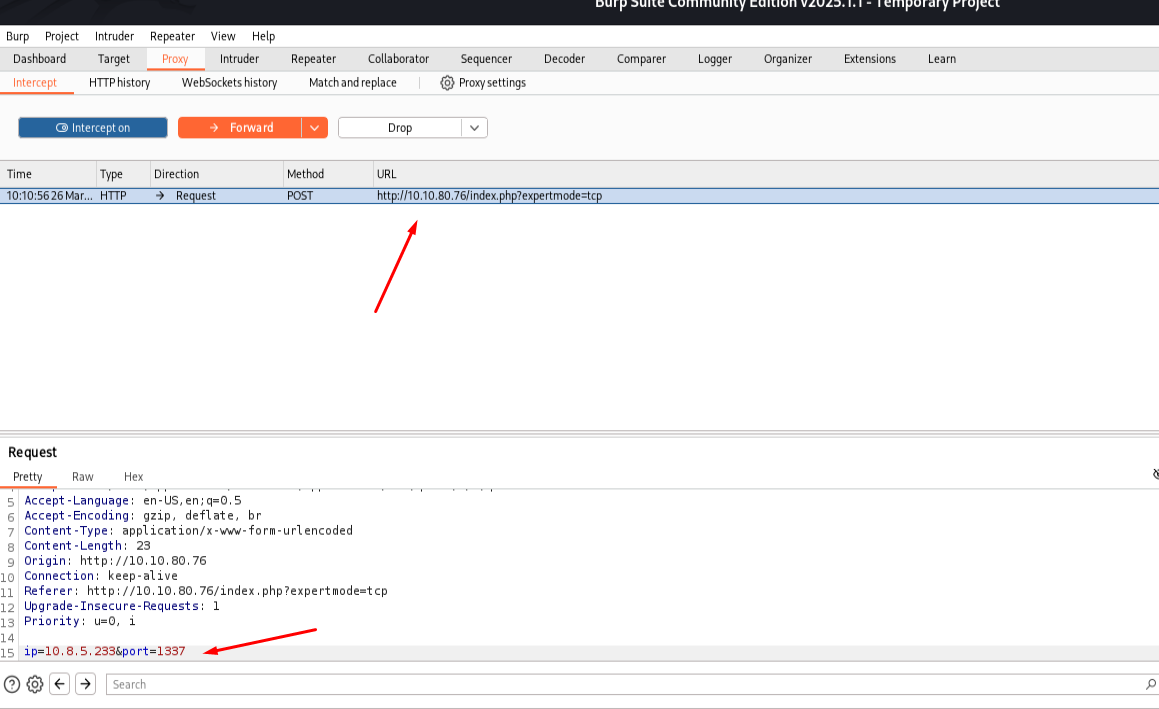Click the POST method cell
The image size is (1159, 709).
[x=300, y=196]
